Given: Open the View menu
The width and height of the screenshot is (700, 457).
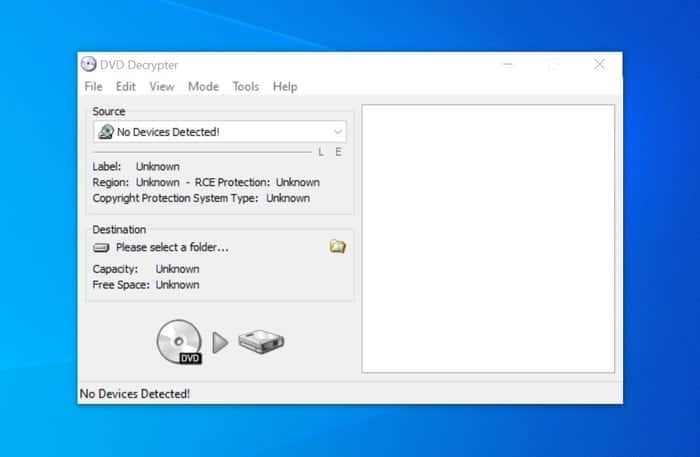Looking at the screenshot, I should tap(162, 87).
